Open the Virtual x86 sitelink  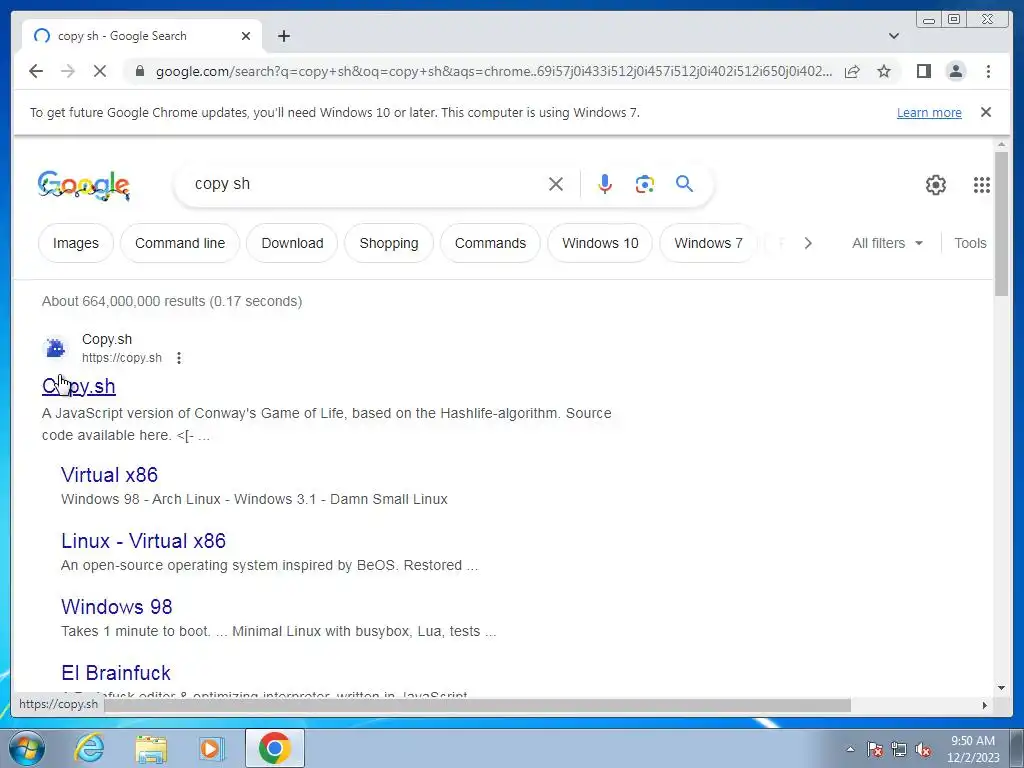109,475
